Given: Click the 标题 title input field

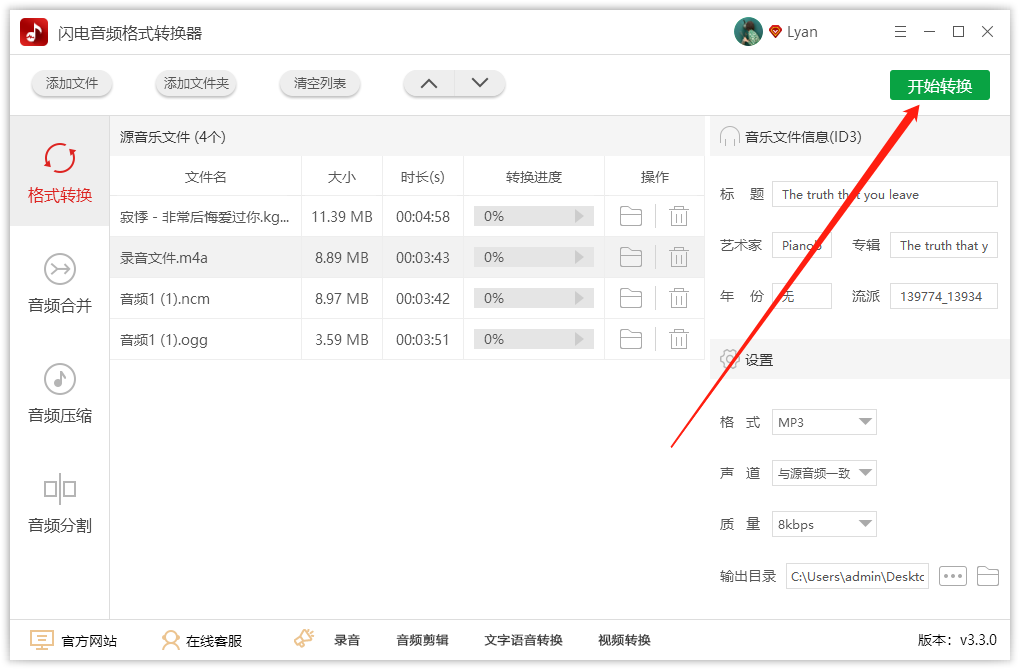Looking at the screenshot, I should pos(884,195).
